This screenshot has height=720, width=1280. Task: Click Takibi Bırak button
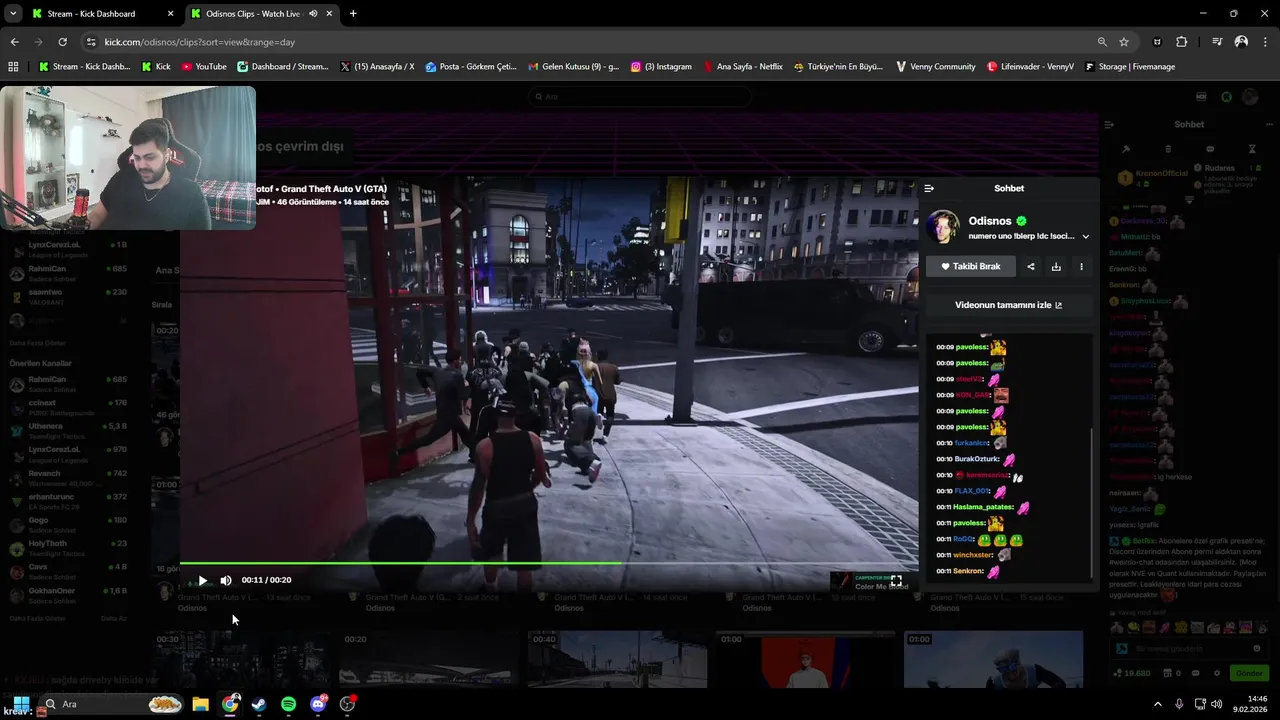pyautogui.click(x=971, y=266)
